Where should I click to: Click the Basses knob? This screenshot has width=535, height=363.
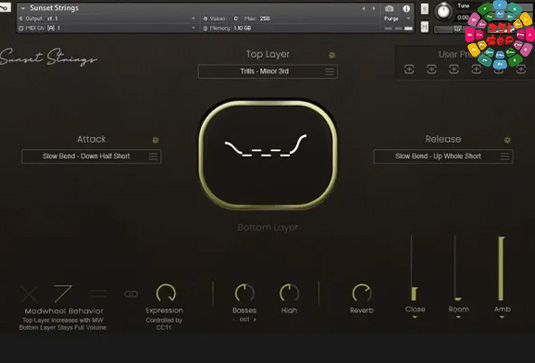pyautogui.click(x=244, y=293)
